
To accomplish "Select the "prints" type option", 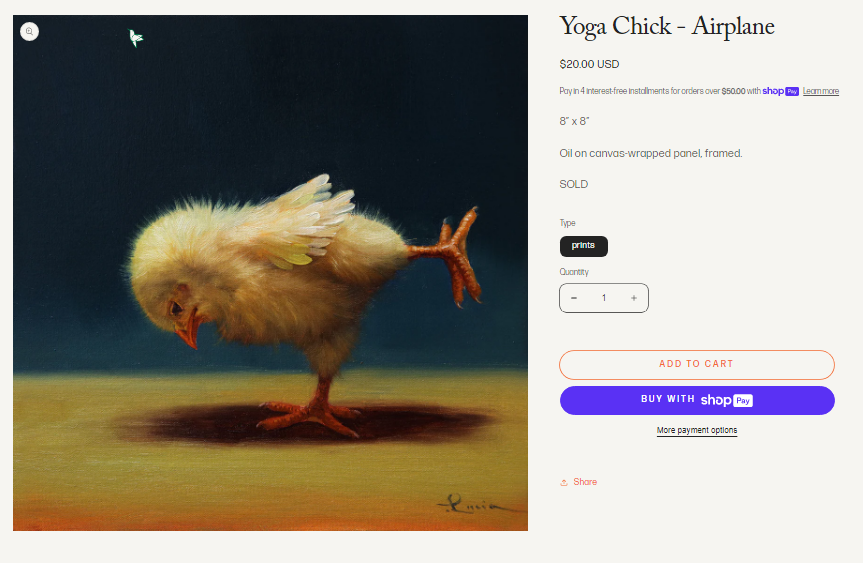I will [583, 246].
